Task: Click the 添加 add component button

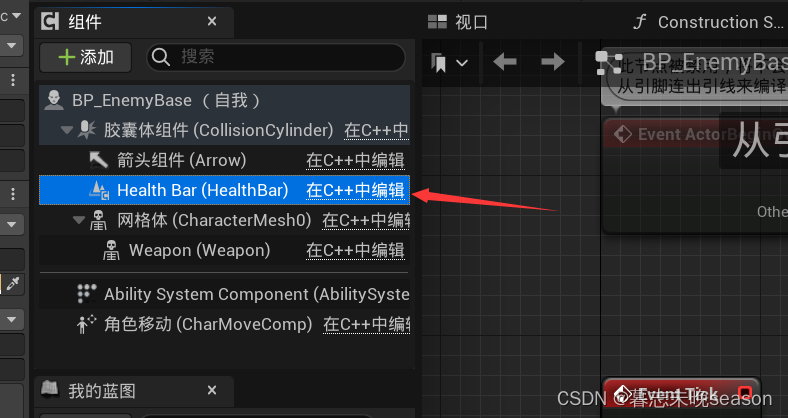Action: click(86, 57)
